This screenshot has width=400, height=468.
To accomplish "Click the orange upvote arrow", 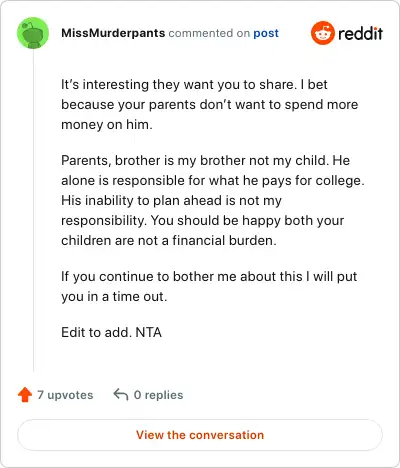I will point(25,395).
